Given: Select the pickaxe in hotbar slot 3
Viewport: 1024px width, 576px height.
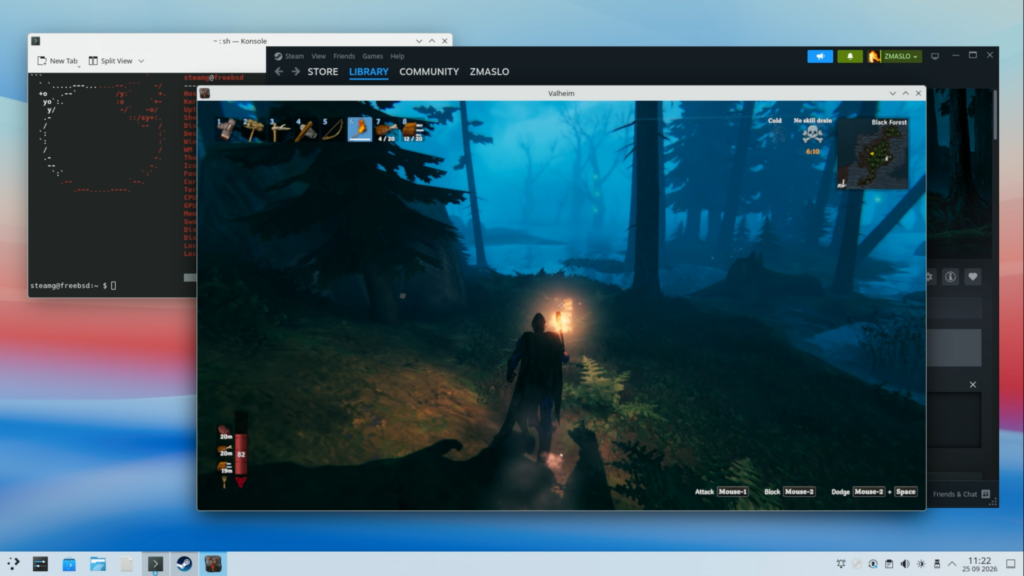Looking at the screenshot, I should pyautogui.click(x=280, y=129).
